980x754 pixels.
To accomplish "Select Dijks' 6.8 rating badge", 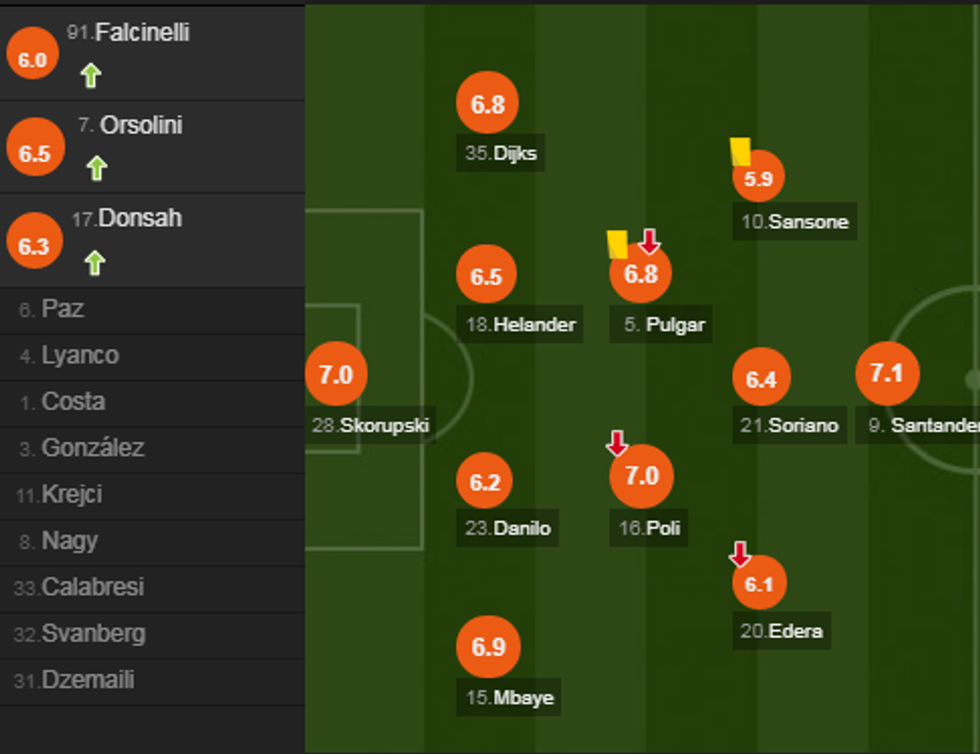I will click(487, 104).
